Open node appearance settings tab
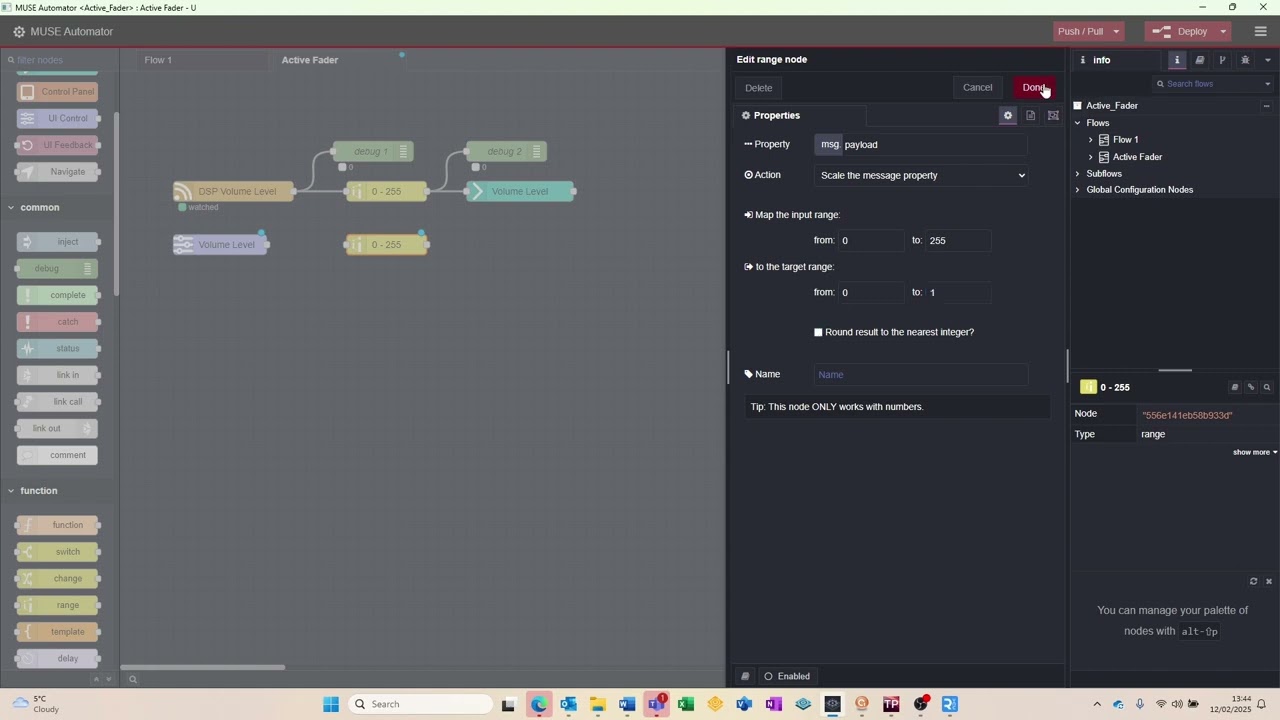 tap(1053, 116)
